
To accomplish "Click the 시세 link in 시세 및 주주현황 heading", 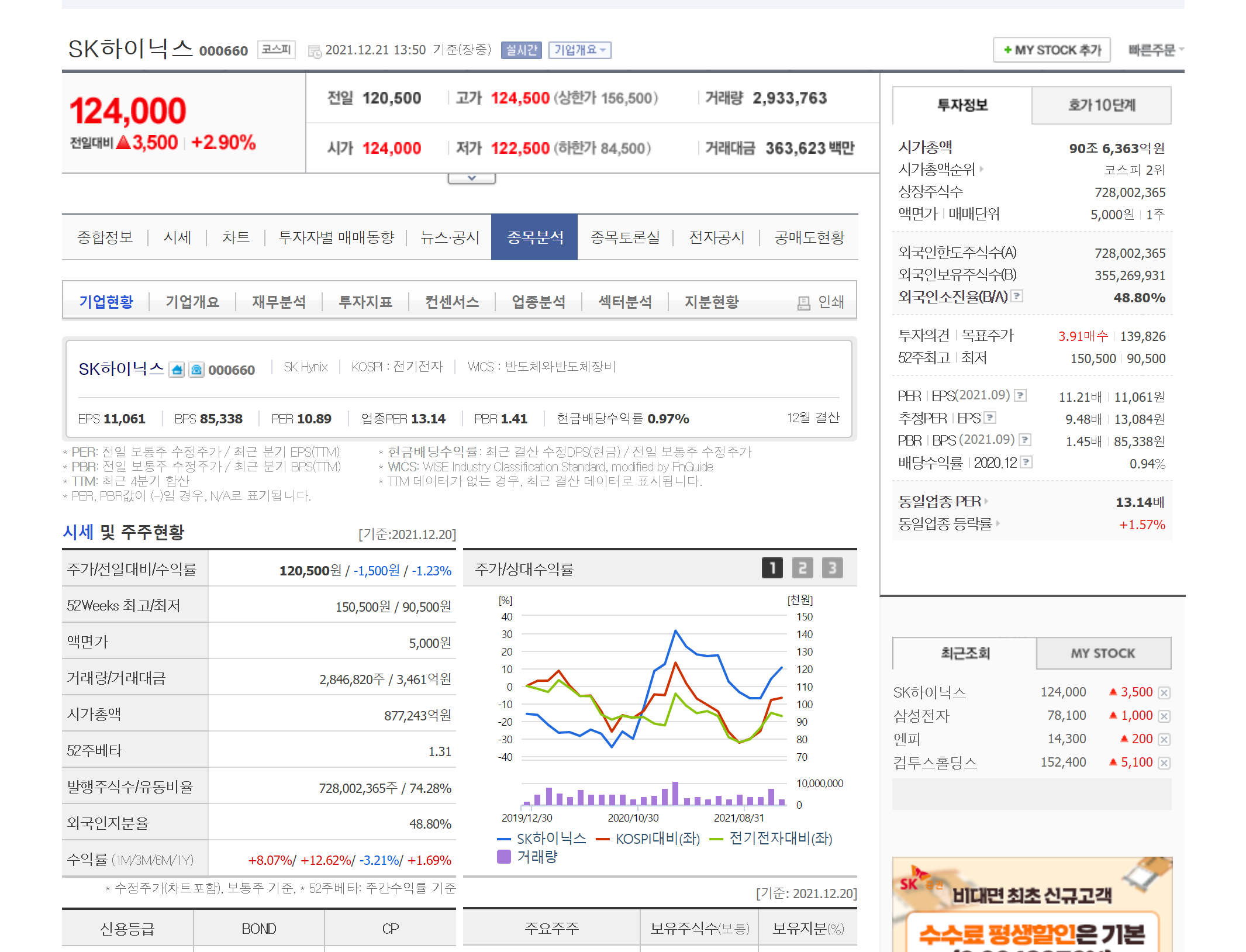I will click(x=78, y=532).
